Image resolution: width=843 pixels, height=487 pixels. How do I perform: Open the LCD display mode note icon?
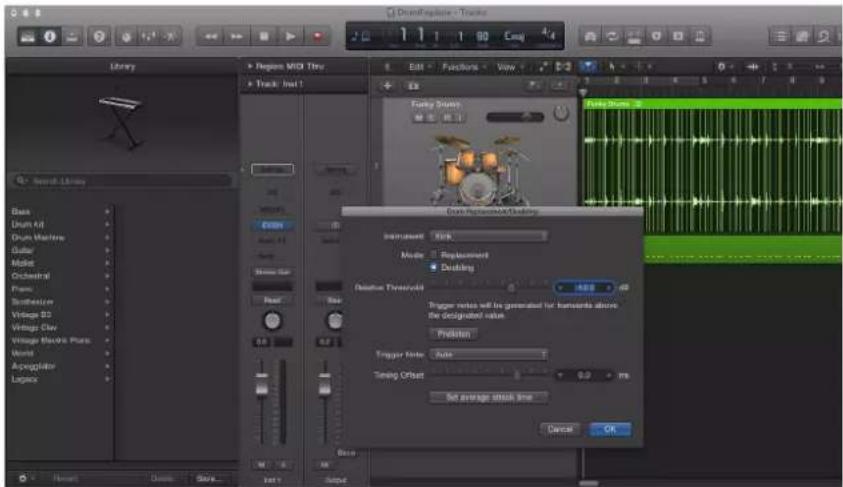[360, 37]
